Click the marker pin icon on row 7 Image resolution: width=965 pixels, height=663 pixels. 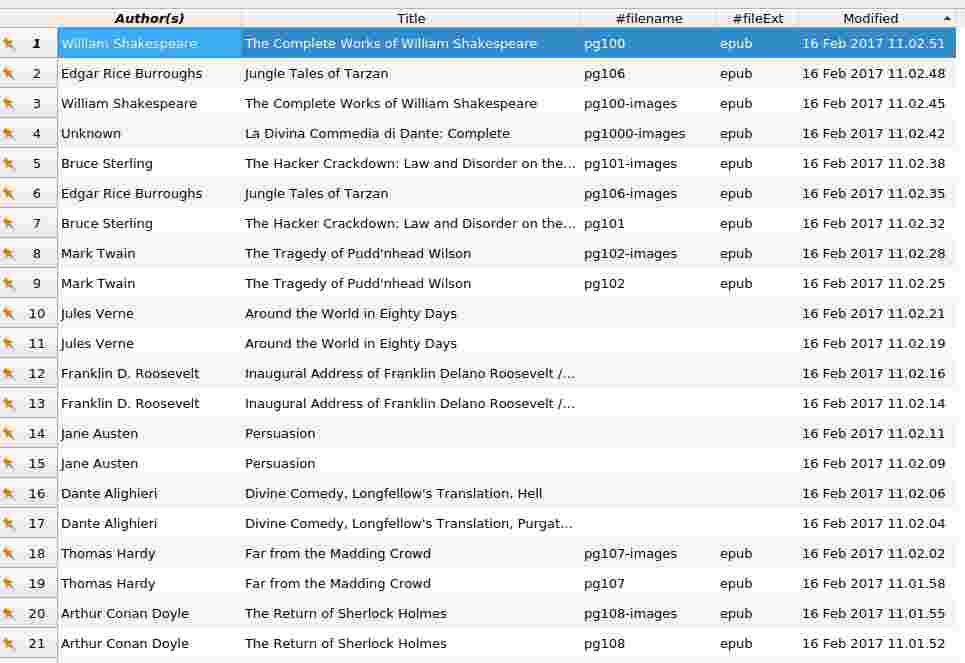[8, 223]
